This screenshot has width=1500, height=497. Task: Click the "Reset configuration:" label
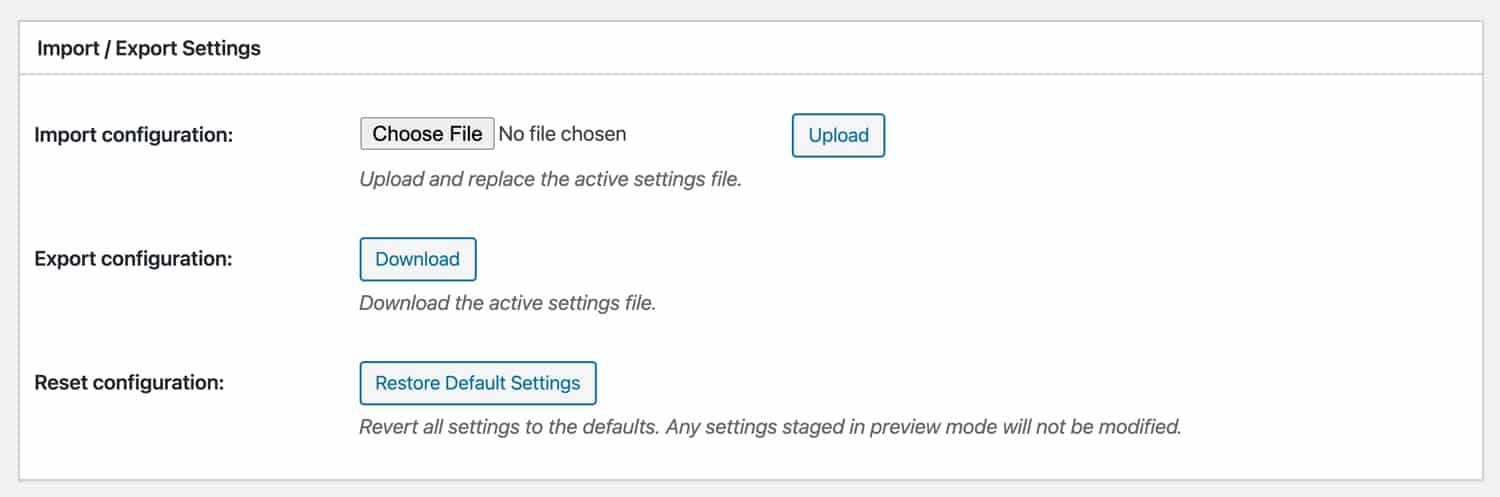(129, 383)
